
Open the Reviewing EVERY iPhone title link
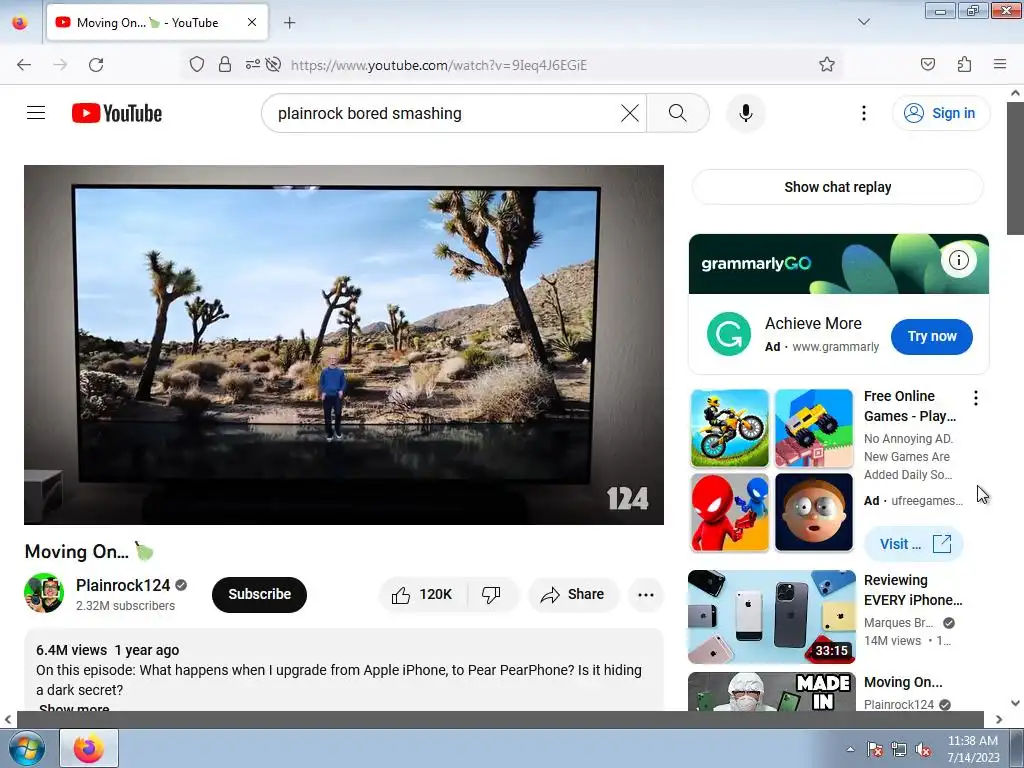[913, 590]
